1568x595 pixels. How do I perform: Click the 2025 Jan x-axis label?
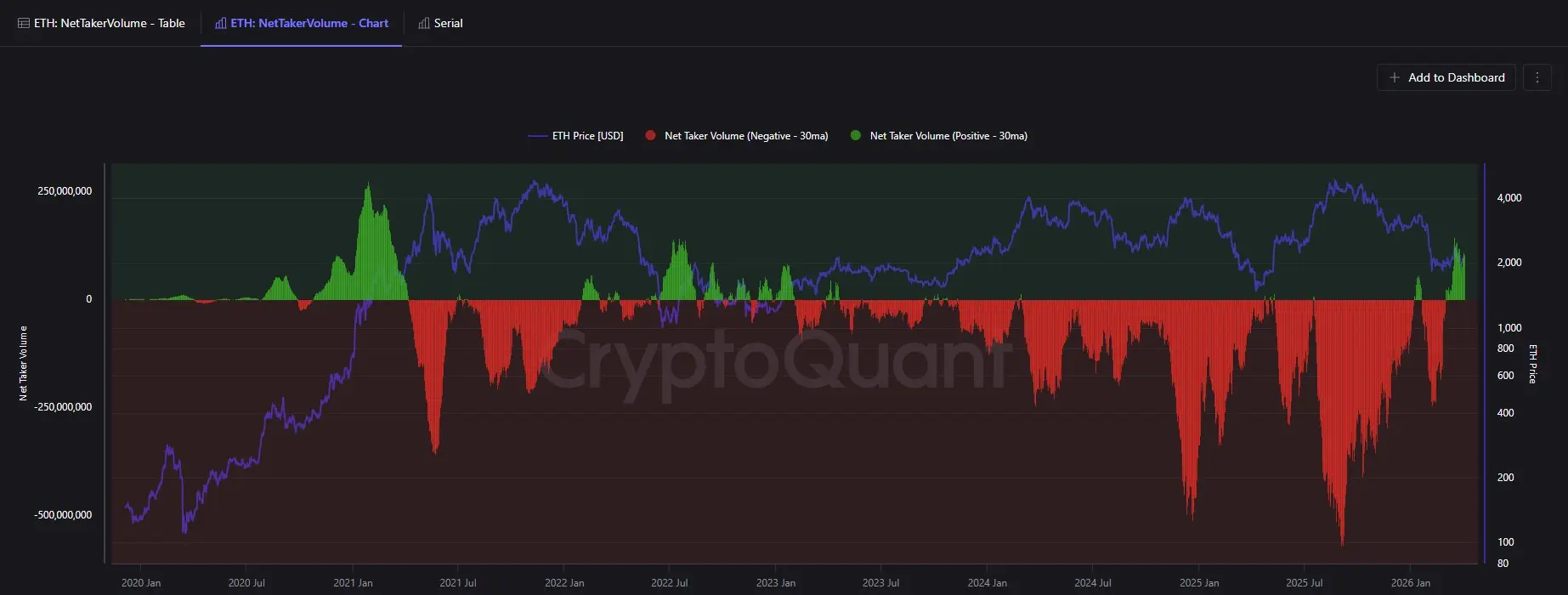point(1199,583)
